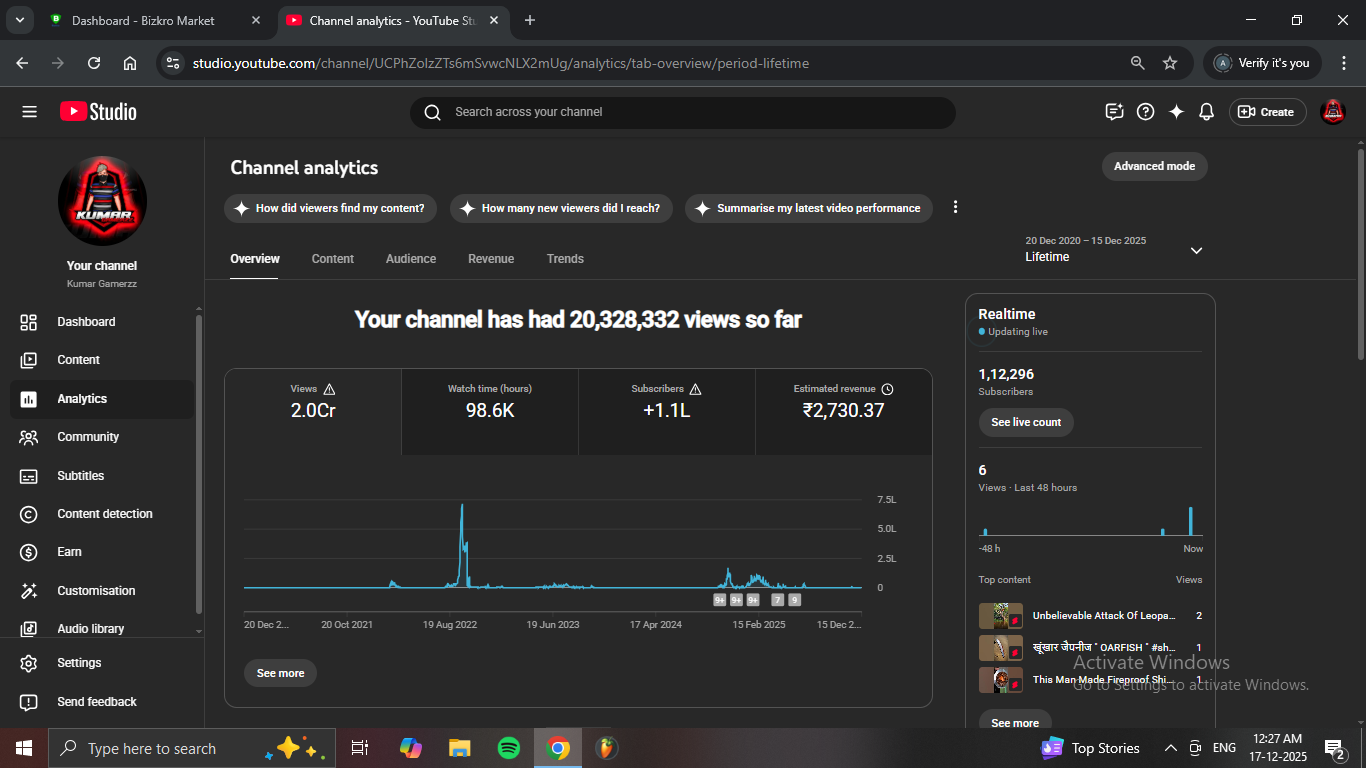Click the Earn dollar icon in sidebar
The height and width of the screenshot is (768, 1366).
click(x=29, y=552)
